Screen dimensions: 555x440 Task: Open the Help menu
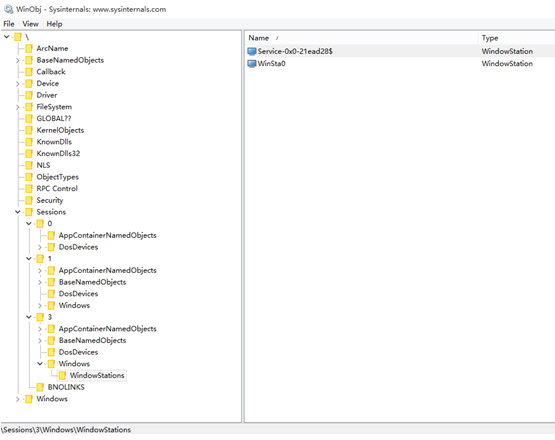[54, 24]
